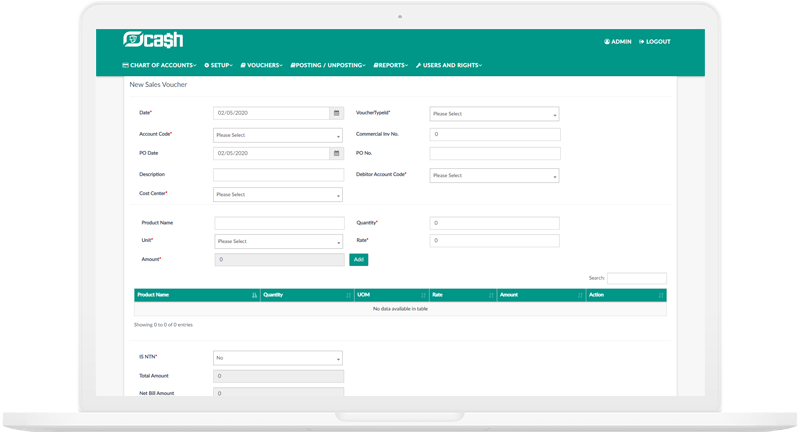
Task: Open the Reports menu
Action: (391, 65)
